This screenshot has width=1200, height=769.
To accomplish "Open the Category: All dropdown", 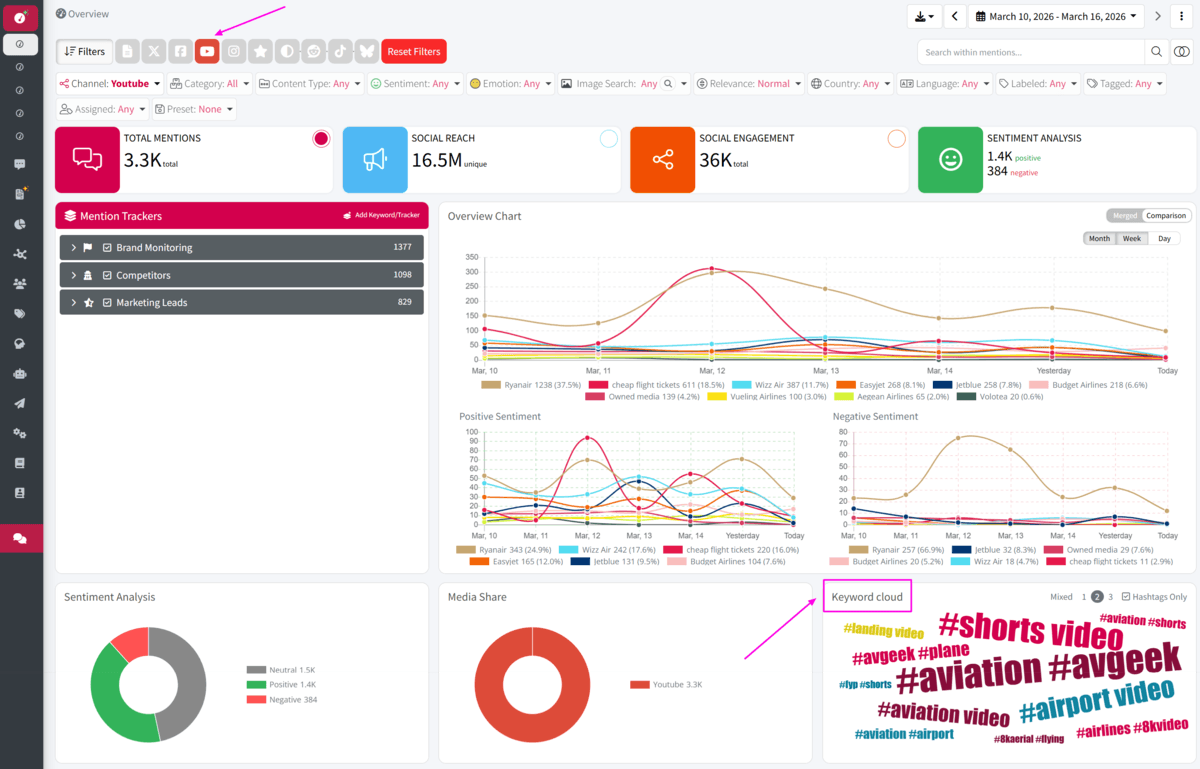I will coord(209,84).
